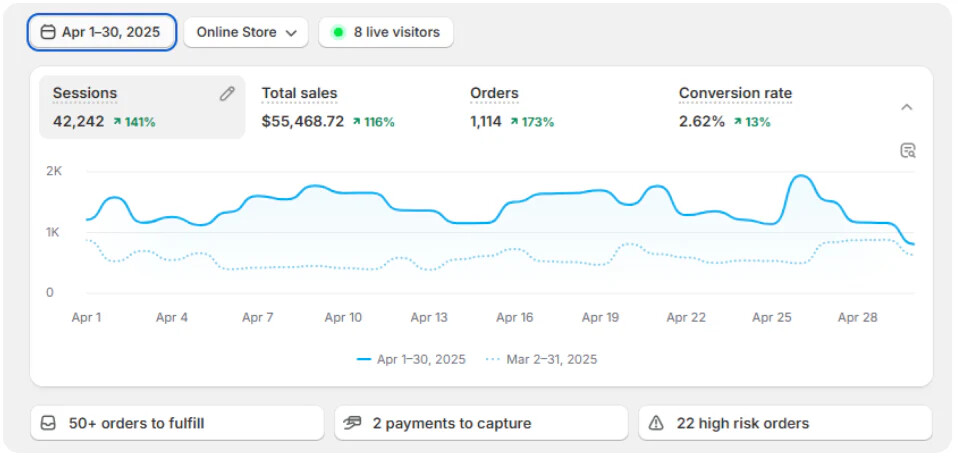Image resolution: width=958 pixels, height=457 pixels.
Task: Select the Total sales metric tab
Action: [353, 108]
